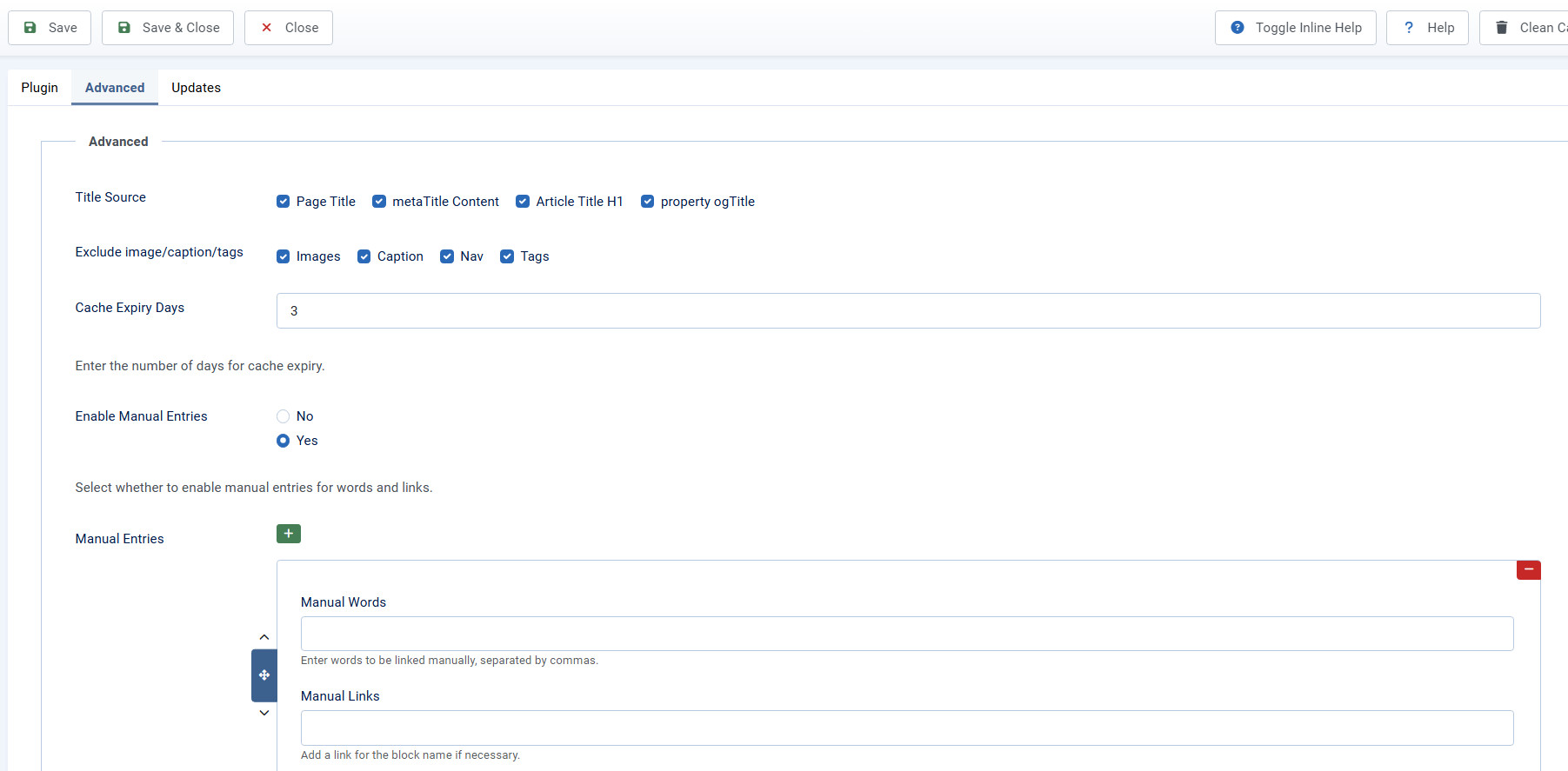Viewport: 1568px width, 771px height.
Task: Disable the Caption exclusion checkbox
Action: [x=364, y=256]
